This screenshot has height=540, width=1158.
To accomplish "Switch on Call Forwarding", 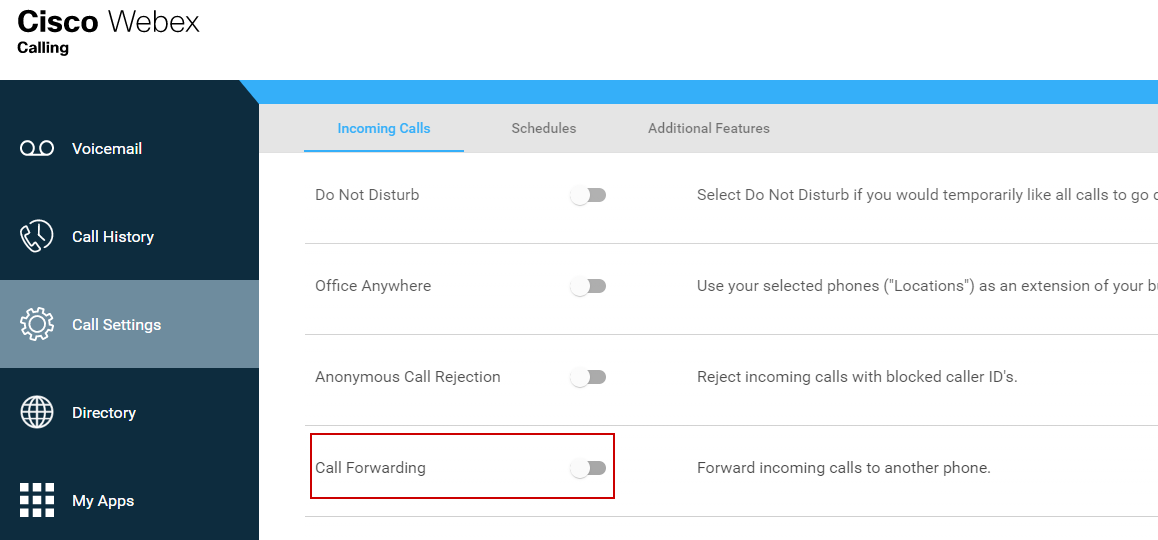I will (588, 468).
